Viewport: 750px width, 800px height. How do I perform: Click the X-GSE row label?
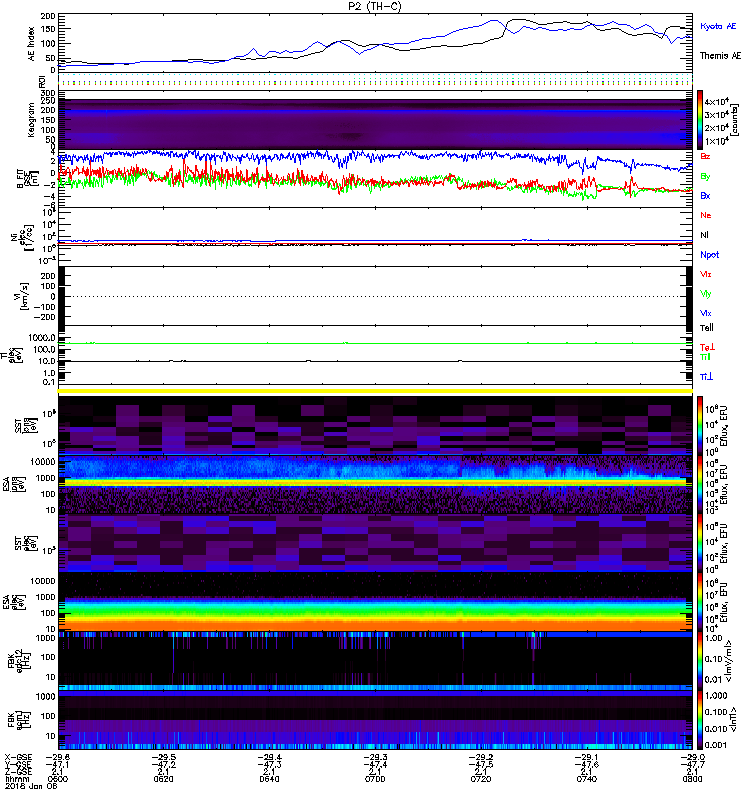coord(18,758)
